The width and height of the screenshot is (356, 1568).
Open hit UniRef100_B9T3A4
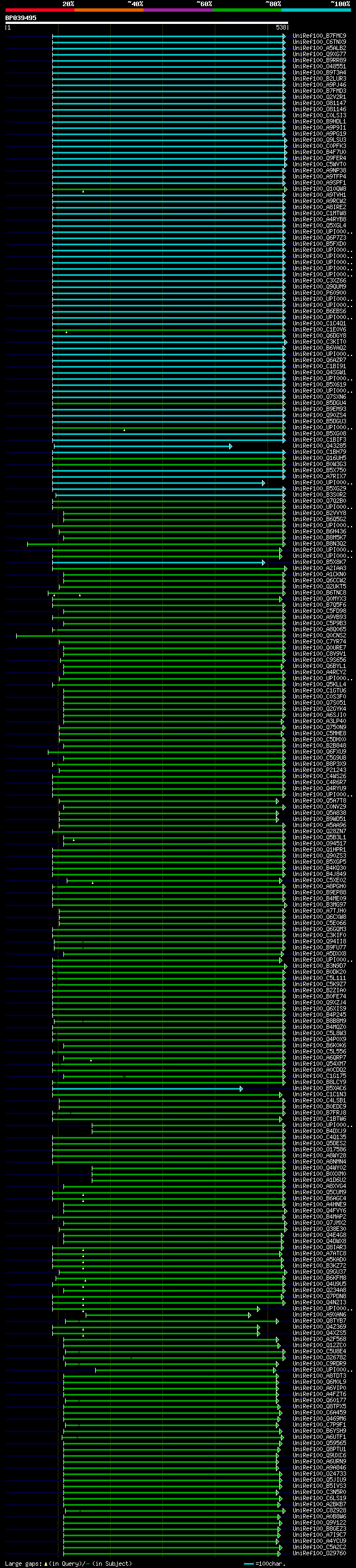pos(319,72)
